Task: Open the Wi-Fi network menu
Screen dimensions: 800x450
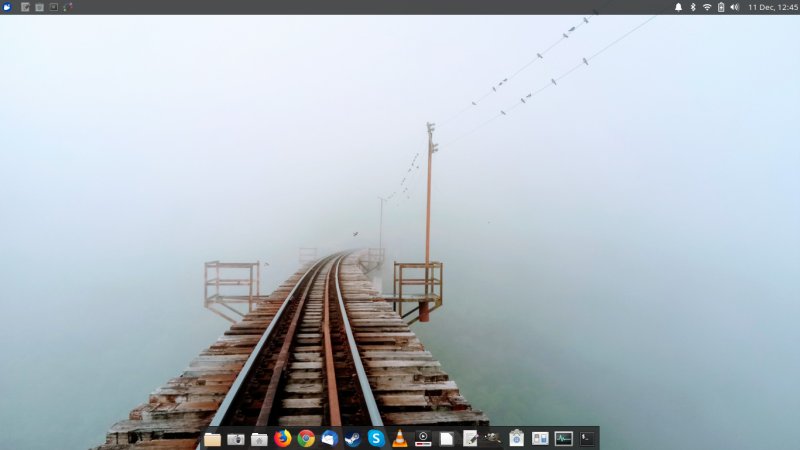Action: click(707, 7)
